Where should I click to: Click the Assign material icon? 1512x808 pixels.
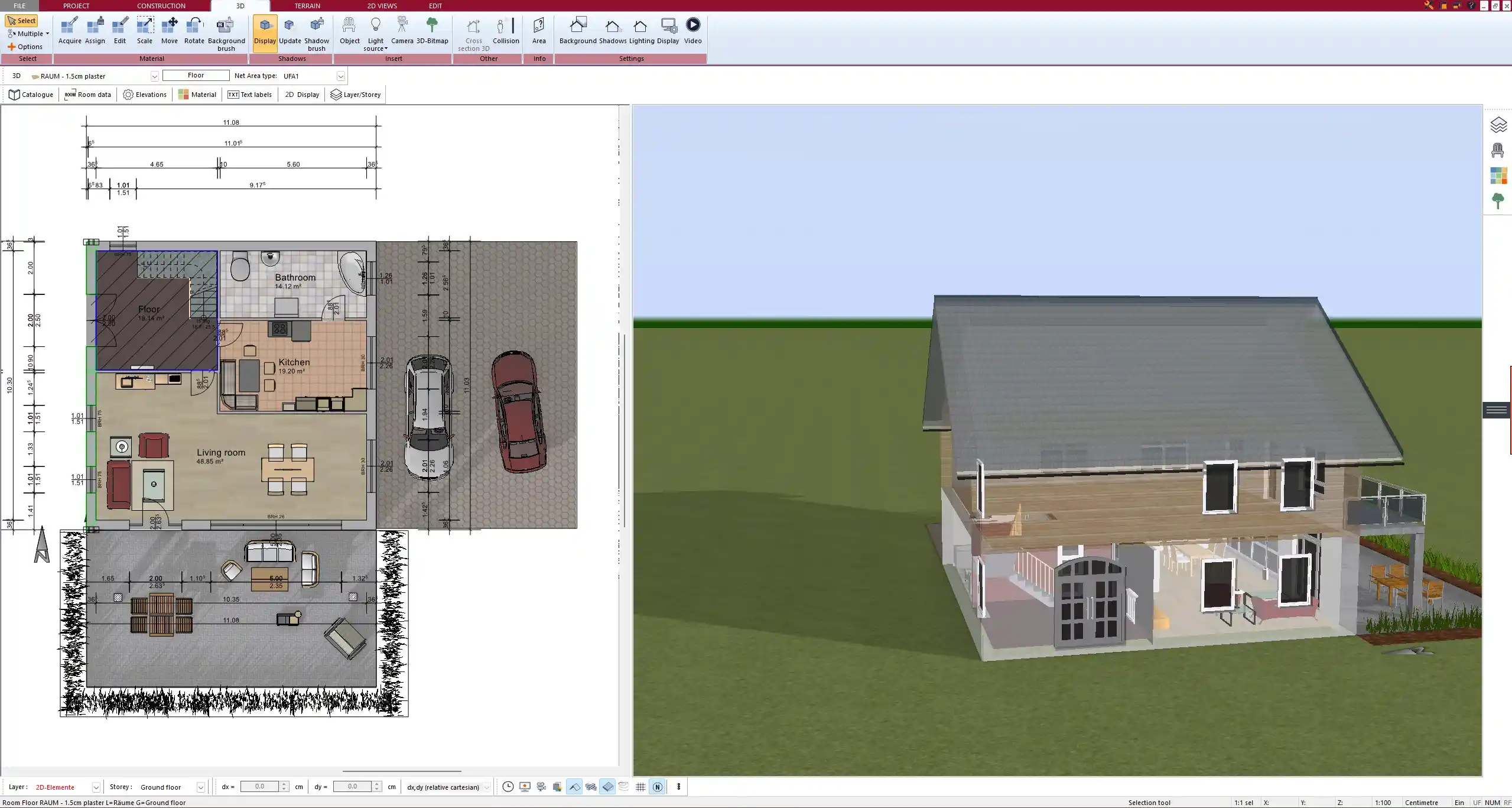(x=95, y=31)
